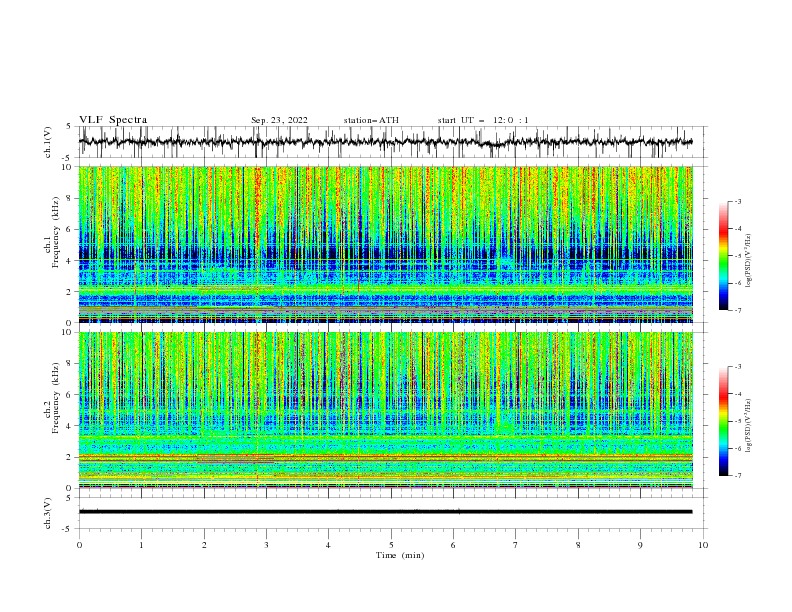Click time axis tick label "1"
This screenshot has height=612, width=792.
[x=141, y=545]
